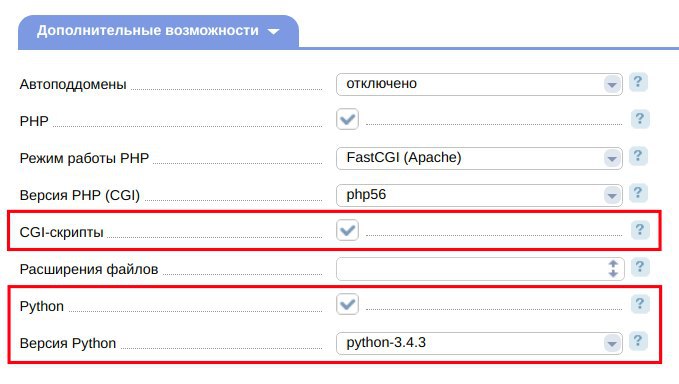This screenshot has height=384, width=679.
Task: Expand Режим работы PHP FastCGI dropdown
Action: [x=479, y=158]
